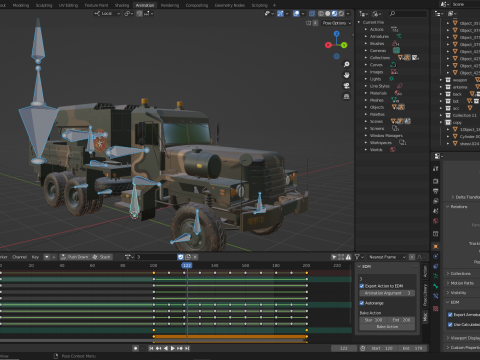480x360 pixels.
Task: Click the green Y axis gizmo
Action: point(344,45)
